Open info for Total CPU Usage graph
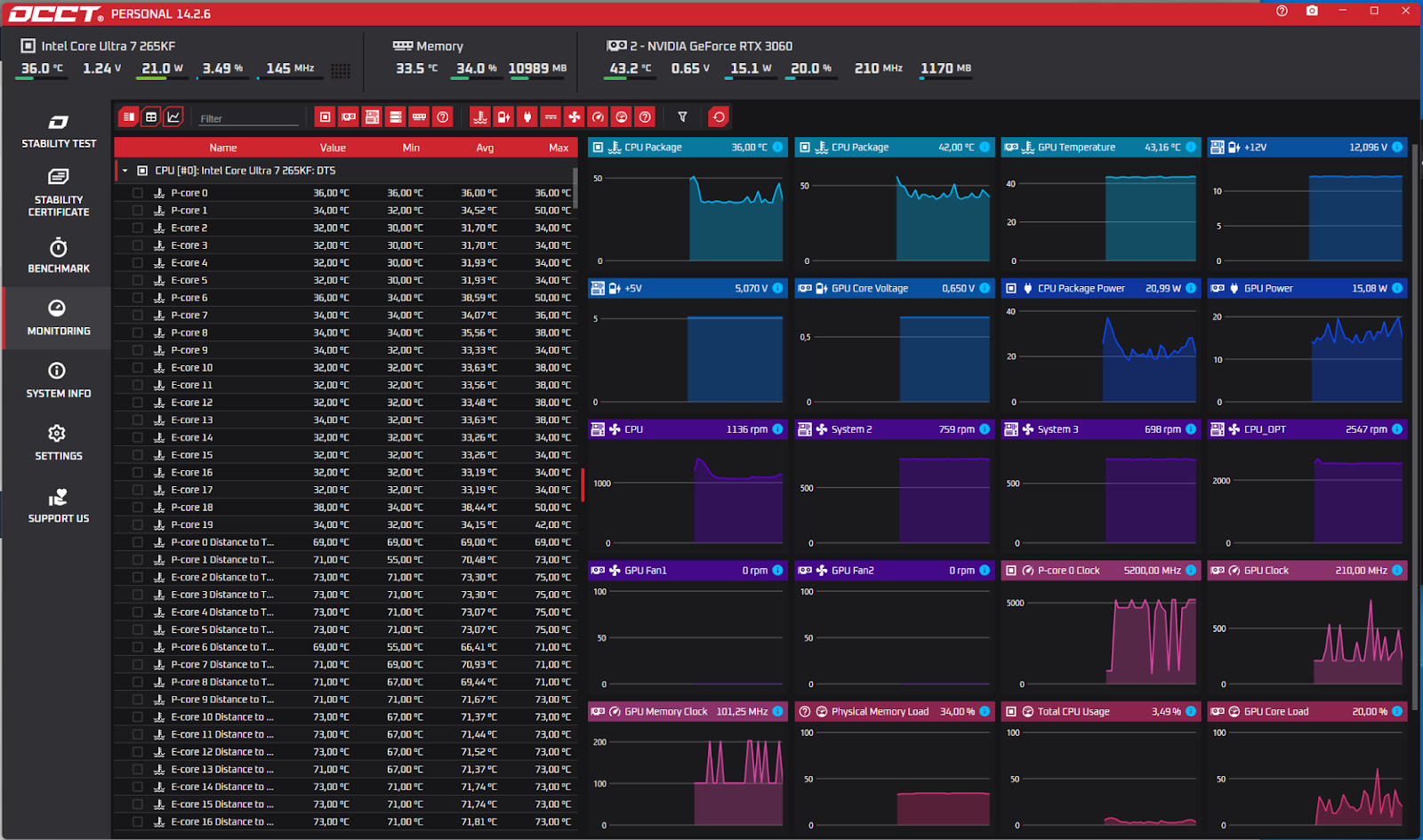The image size is (1423, 840). coord(1191,711)
